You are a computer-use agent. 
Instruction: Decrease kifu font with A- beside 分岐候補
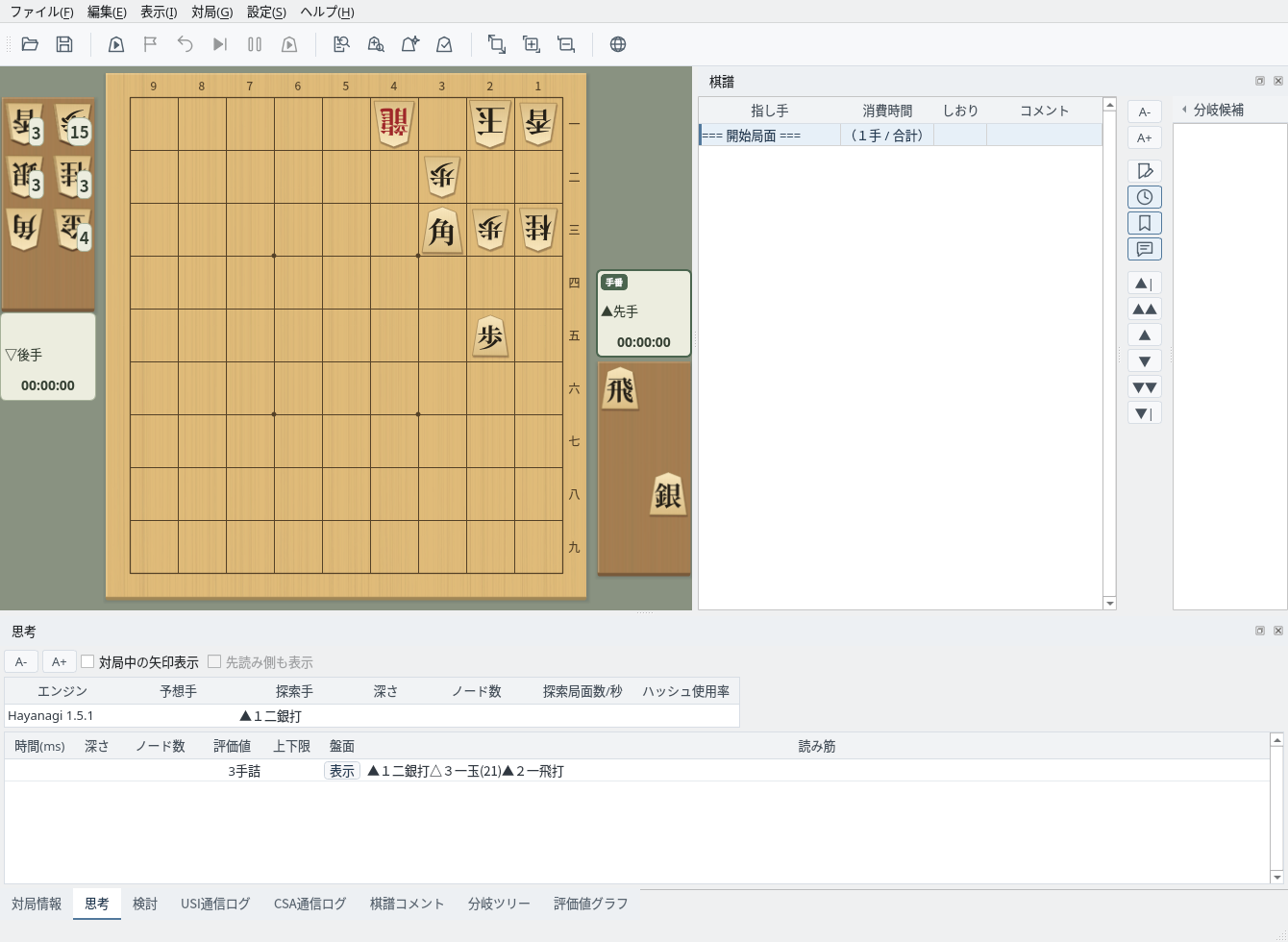[1145, 112]
